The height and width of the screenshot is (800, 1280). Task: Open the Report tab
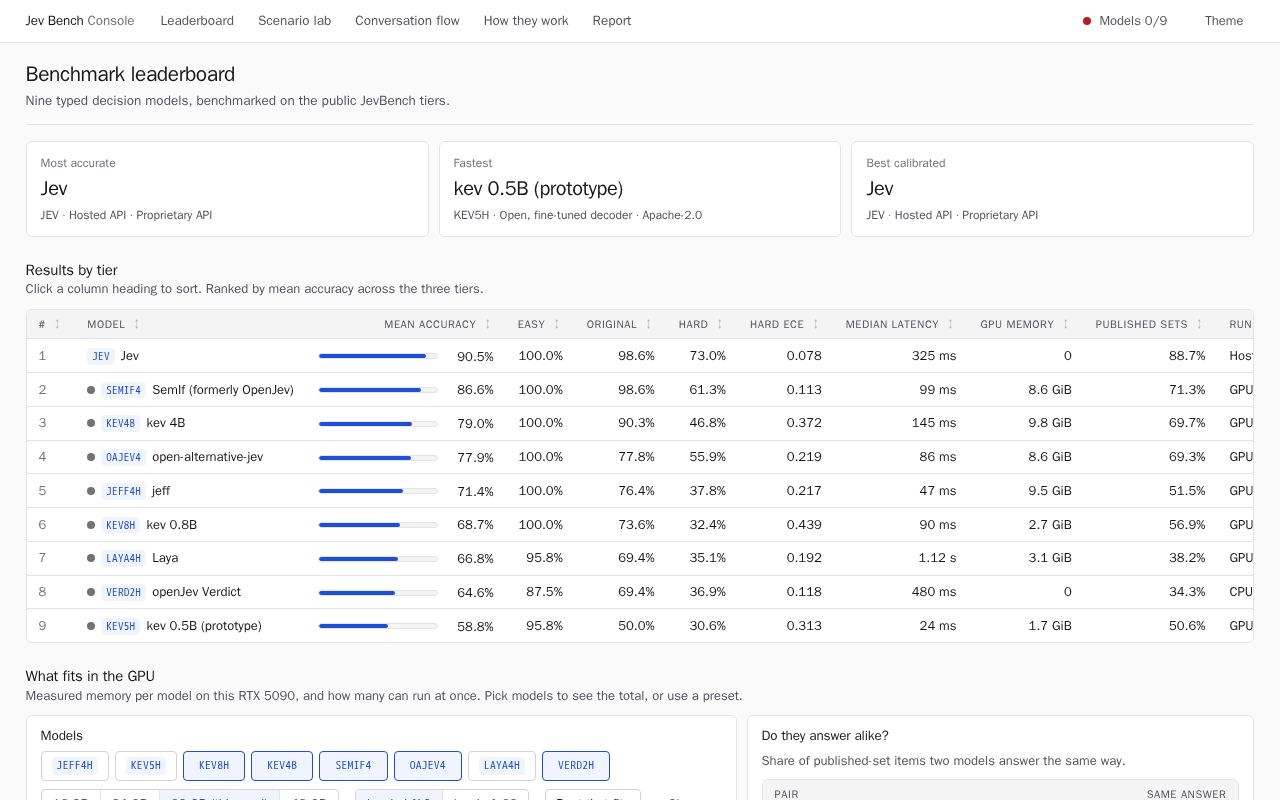click(x=612, y=21)
